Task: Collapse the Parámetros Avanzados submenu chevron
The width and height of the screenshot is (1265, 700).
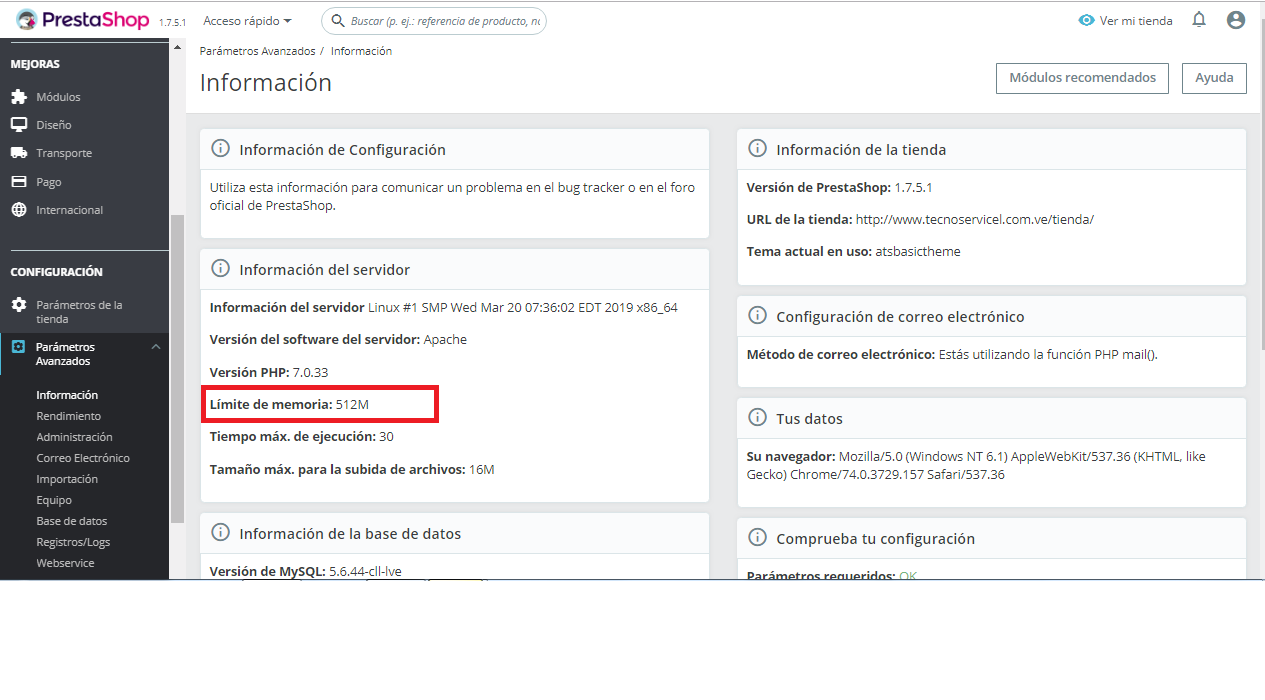Action: click(x=155, y=347)
